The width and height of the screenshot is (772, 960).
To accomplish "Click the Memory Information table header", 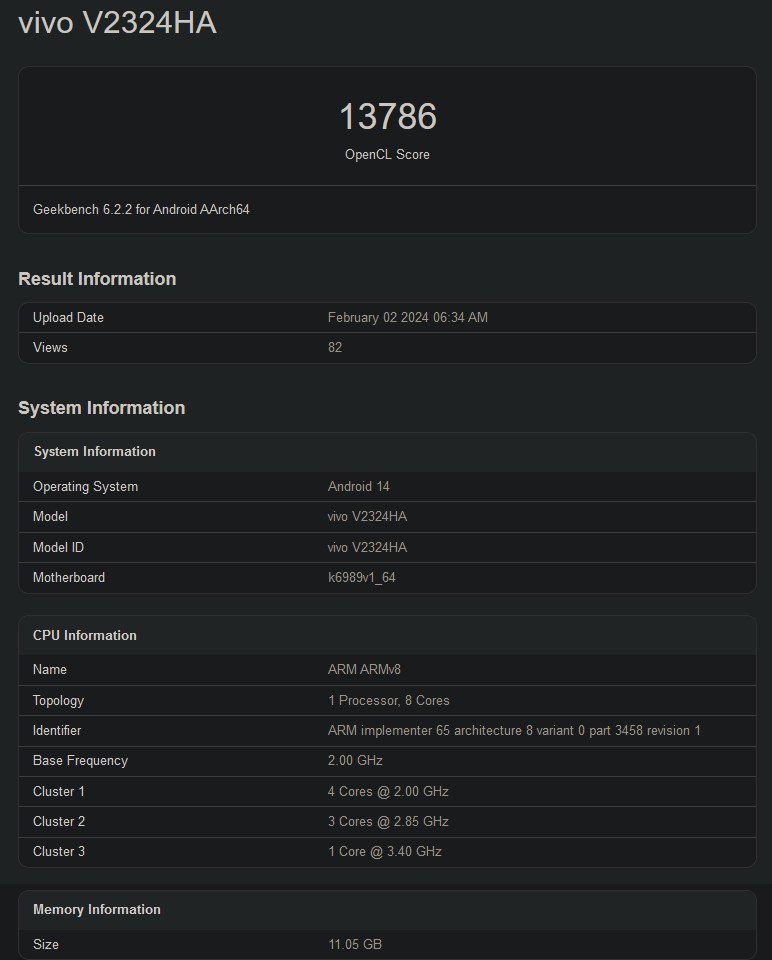I will (x=97, y=909).
